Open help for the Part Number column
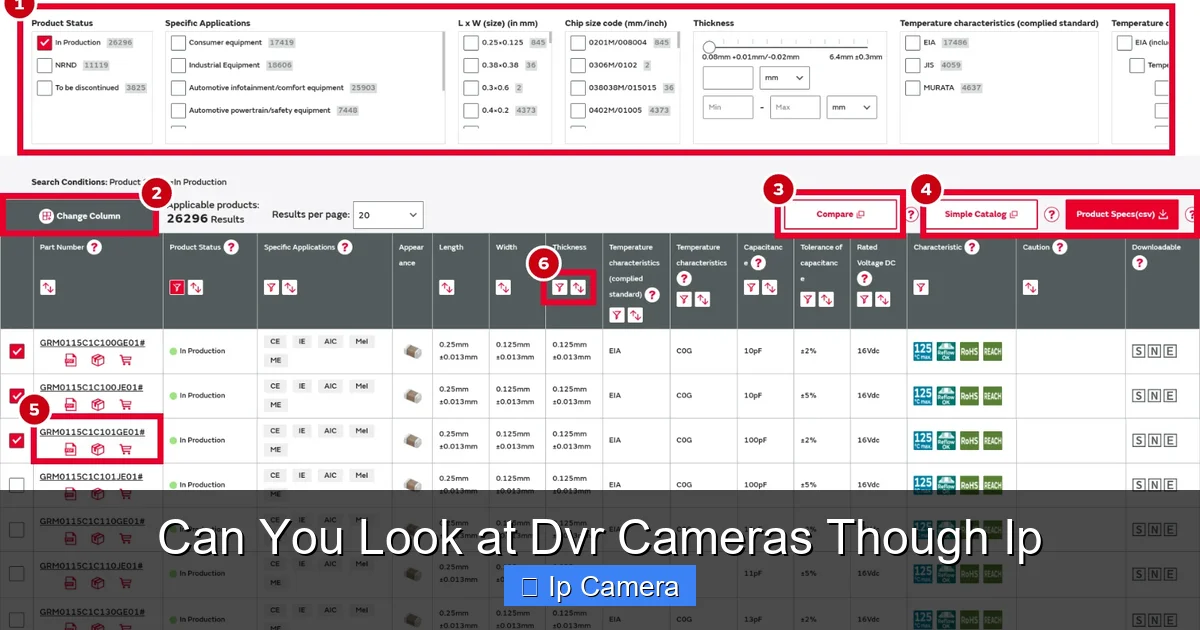 pyautogui.click(x=94, y=247)
